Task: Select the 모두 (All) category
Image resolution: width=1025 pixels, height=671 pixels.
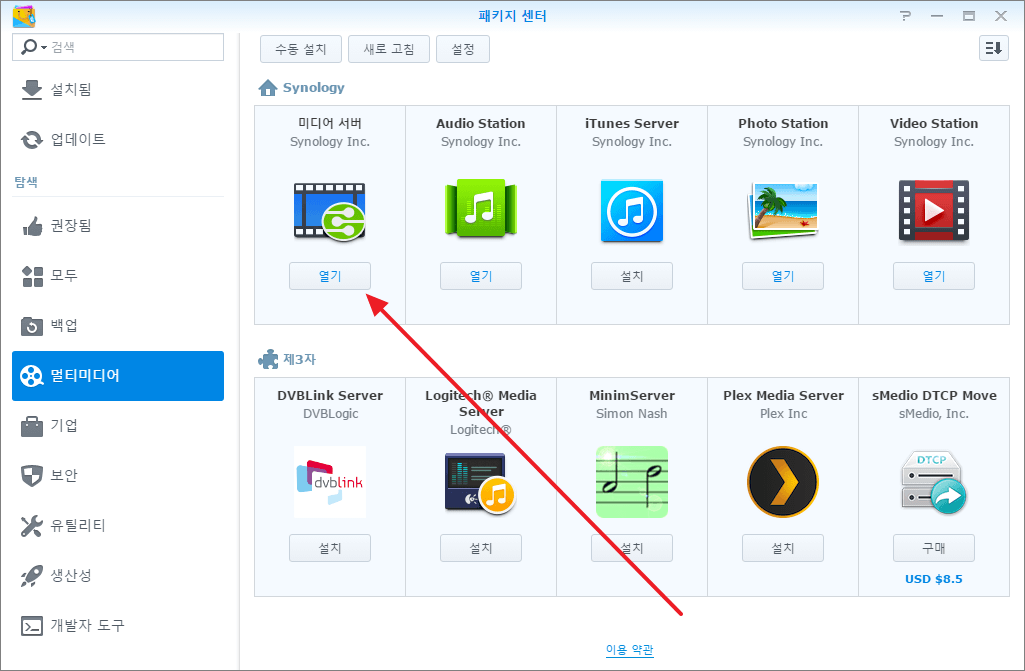Action: (x=118, y=275)
